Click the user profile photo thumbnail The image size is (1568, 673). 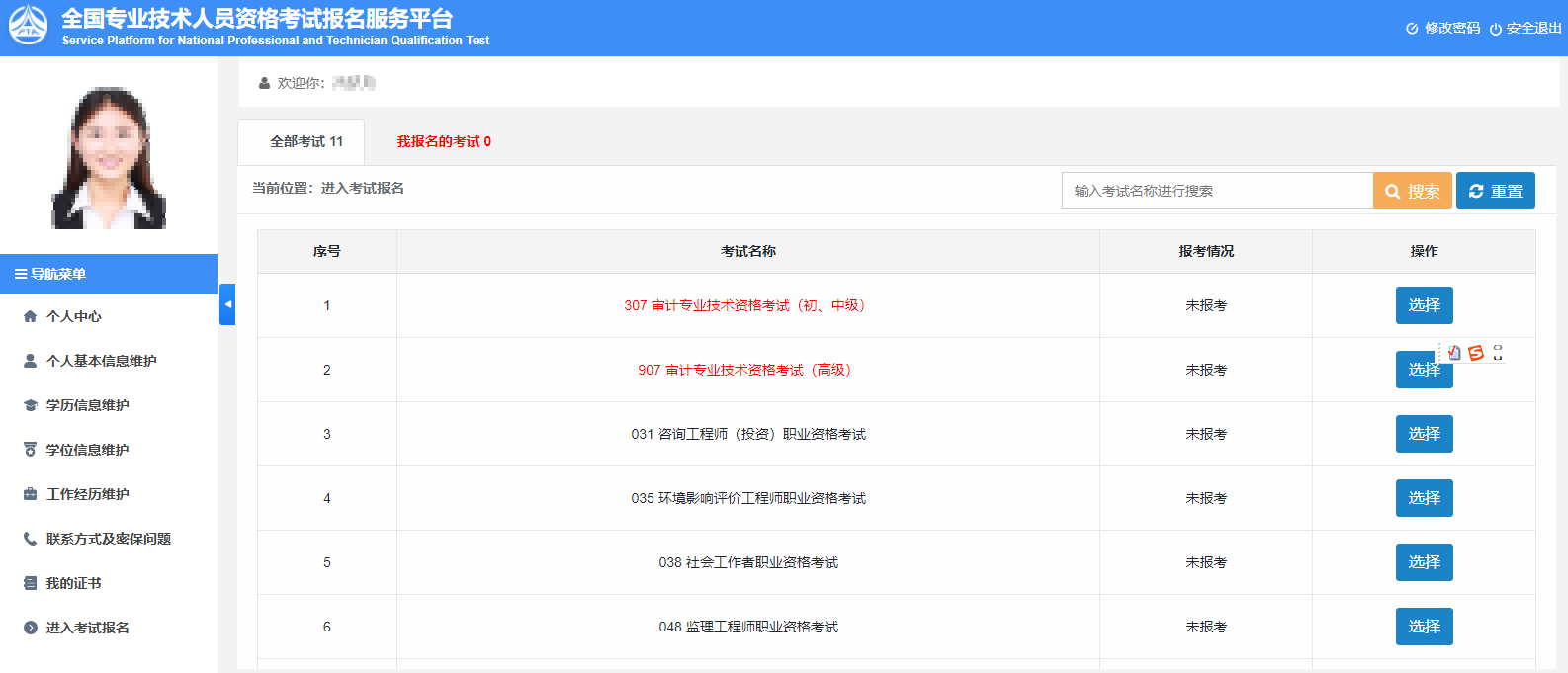[x=109, y=158]
